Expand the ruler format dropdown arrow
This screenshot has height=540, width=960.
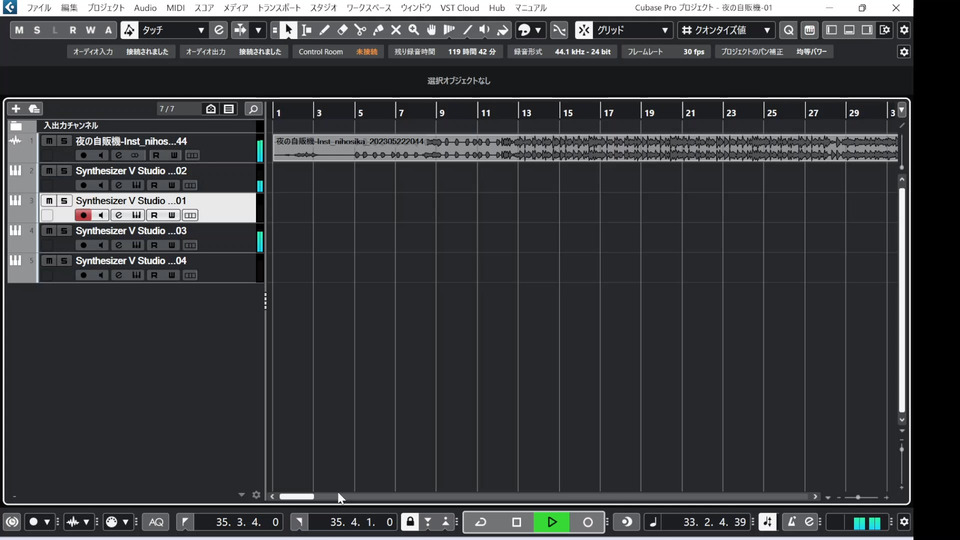tap(901, 110)
